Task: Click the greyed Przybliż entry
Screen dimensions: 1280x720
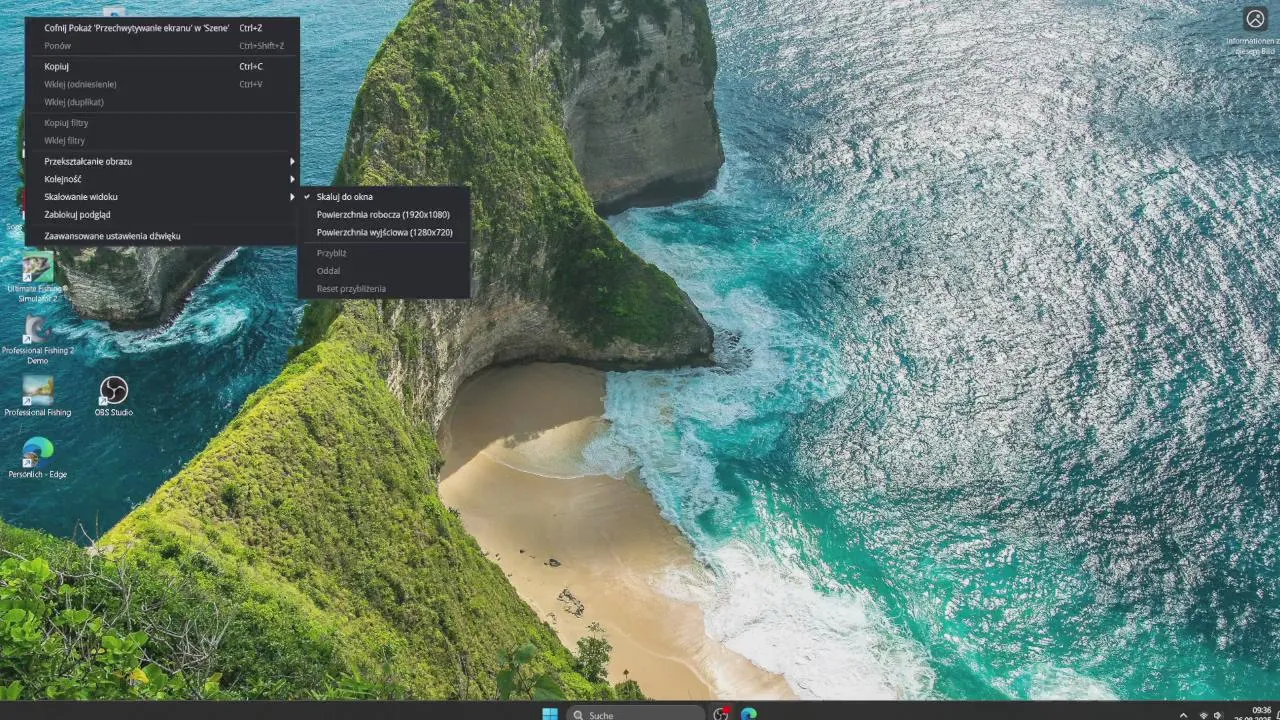Action: (x=384, y=253)
